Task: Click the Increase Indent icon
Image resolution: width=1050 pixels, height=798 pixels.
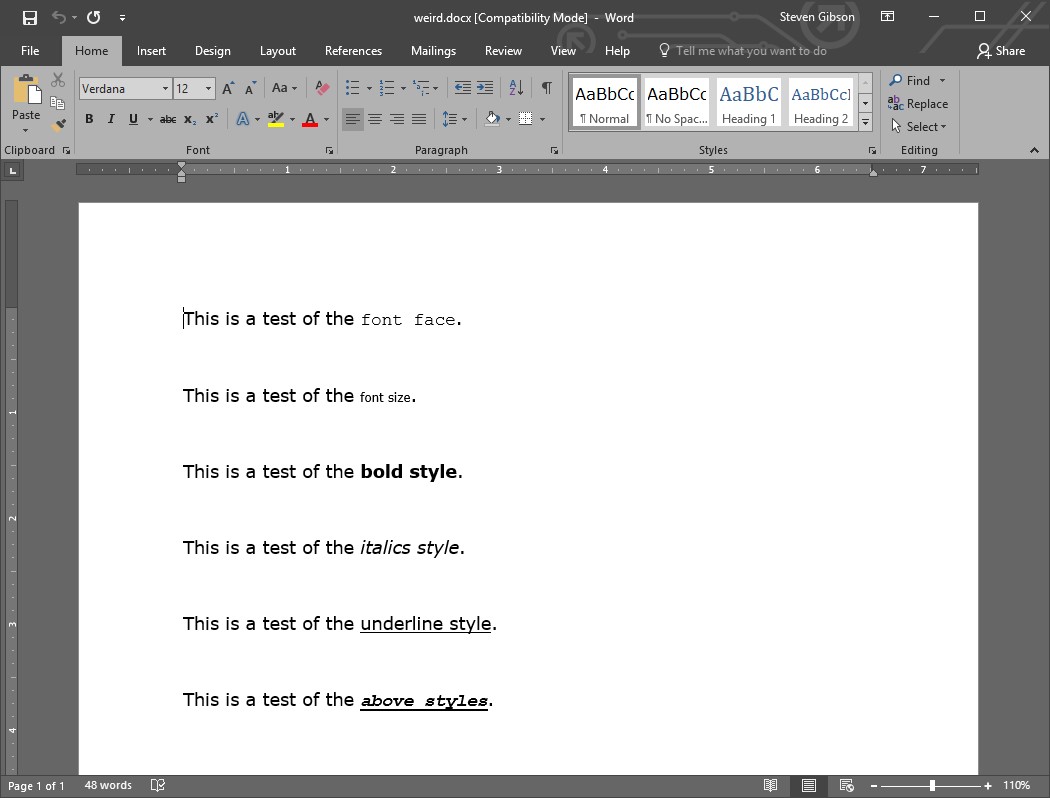Action: tap(485, 88)
